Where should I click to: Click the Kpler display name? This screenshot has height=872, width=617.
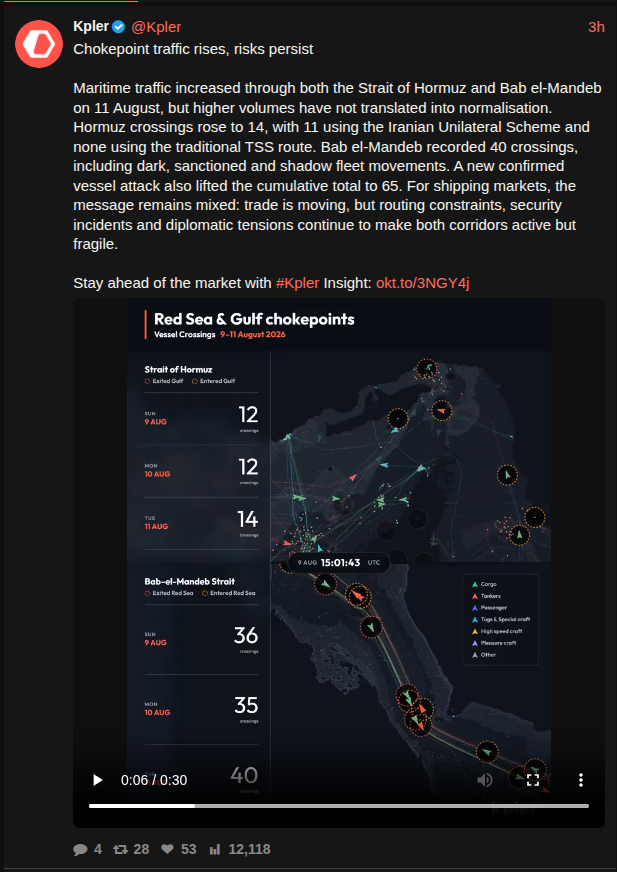(91, 26)
